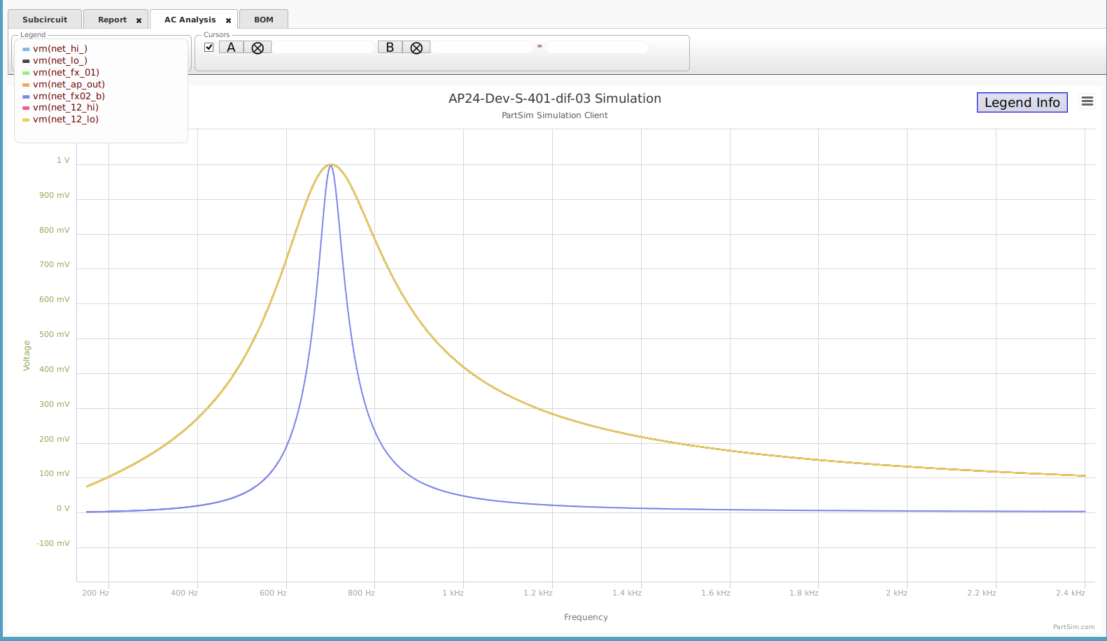Viewport: 1107px width, 641px height.
Task: Toggle vm(net_fx_01) legend entry
Action: [65, 72]
